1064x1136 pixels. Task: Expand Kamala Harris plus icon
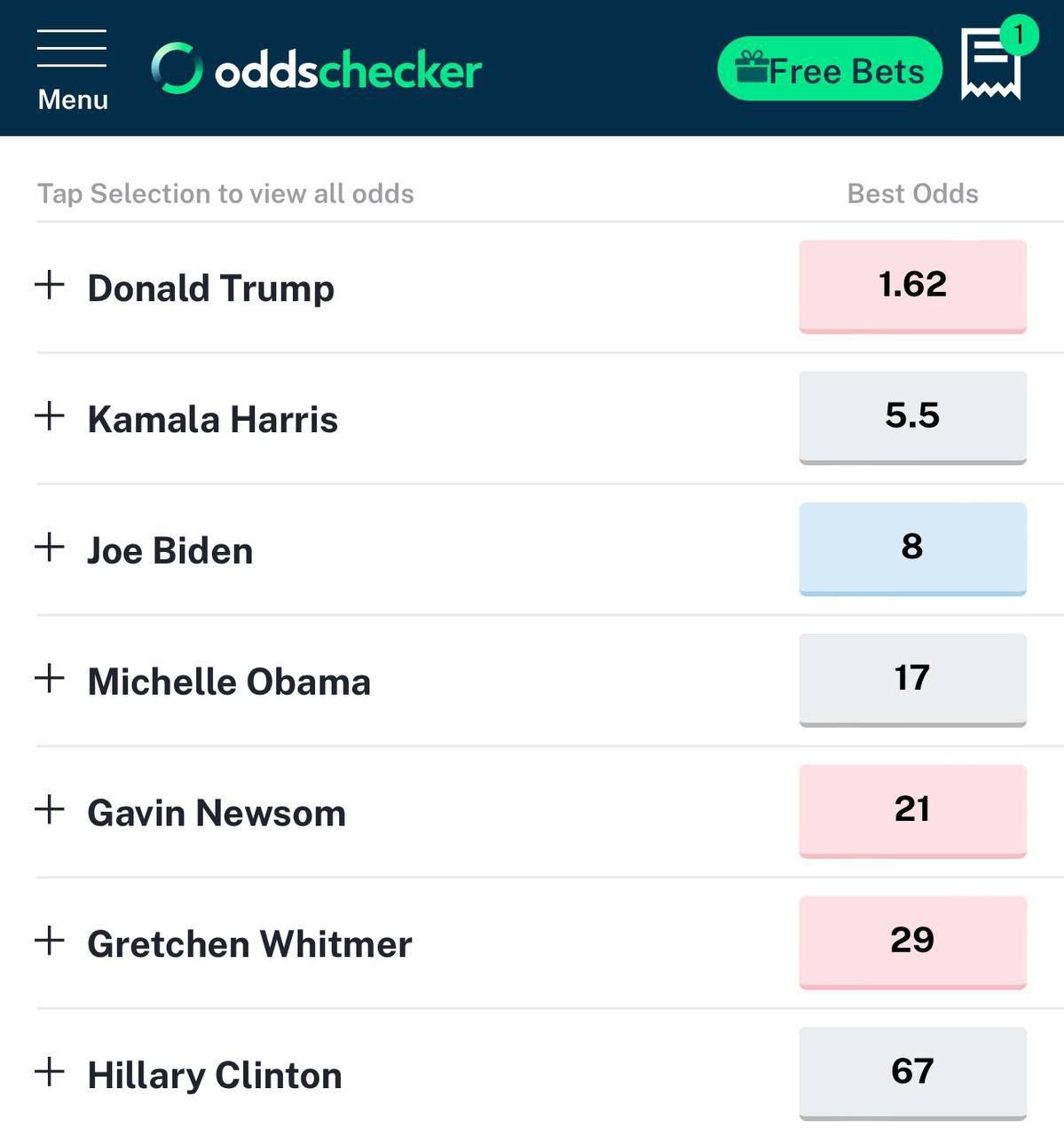[50, 415]
